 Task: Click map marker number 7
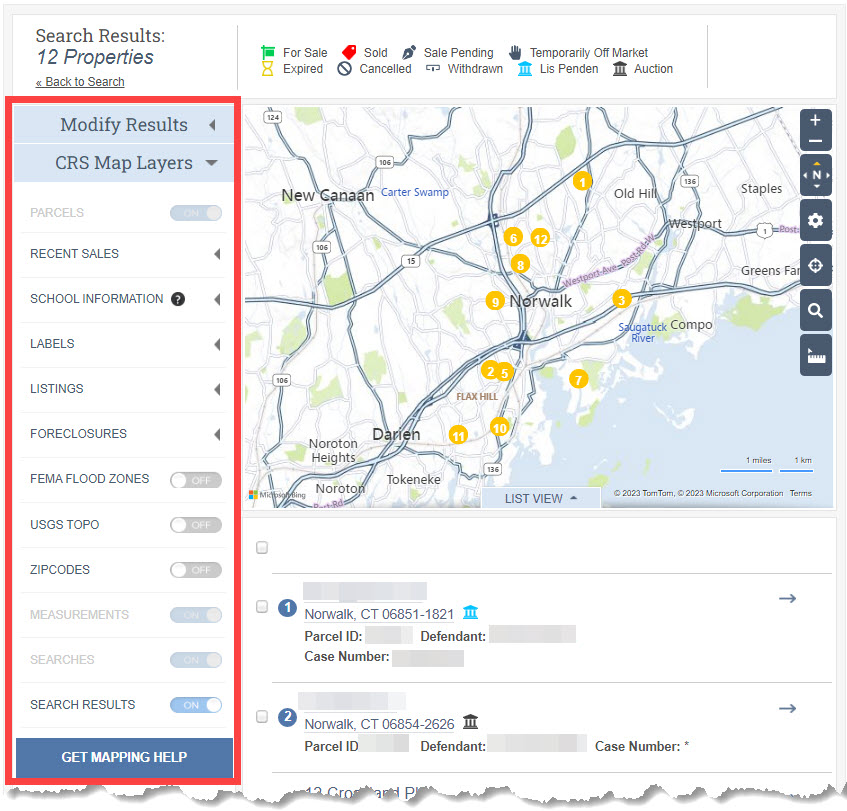(578, 380)
